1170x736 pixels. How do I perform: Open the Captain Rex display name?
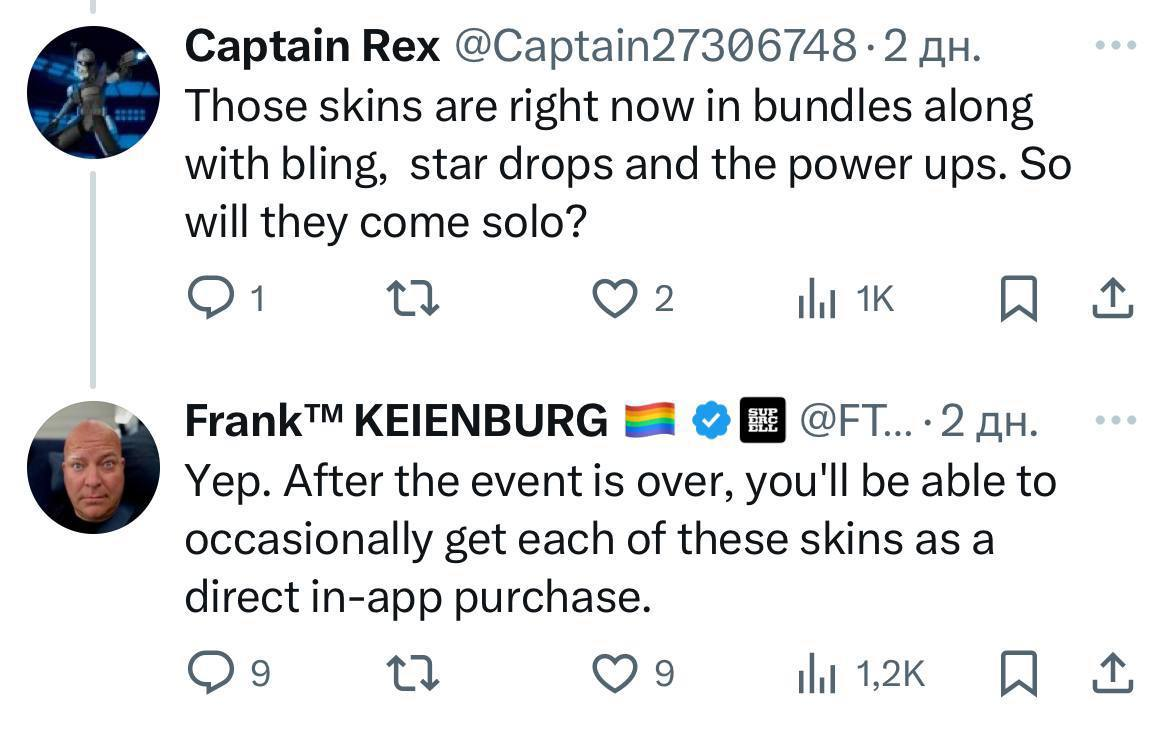coord(313,46)
